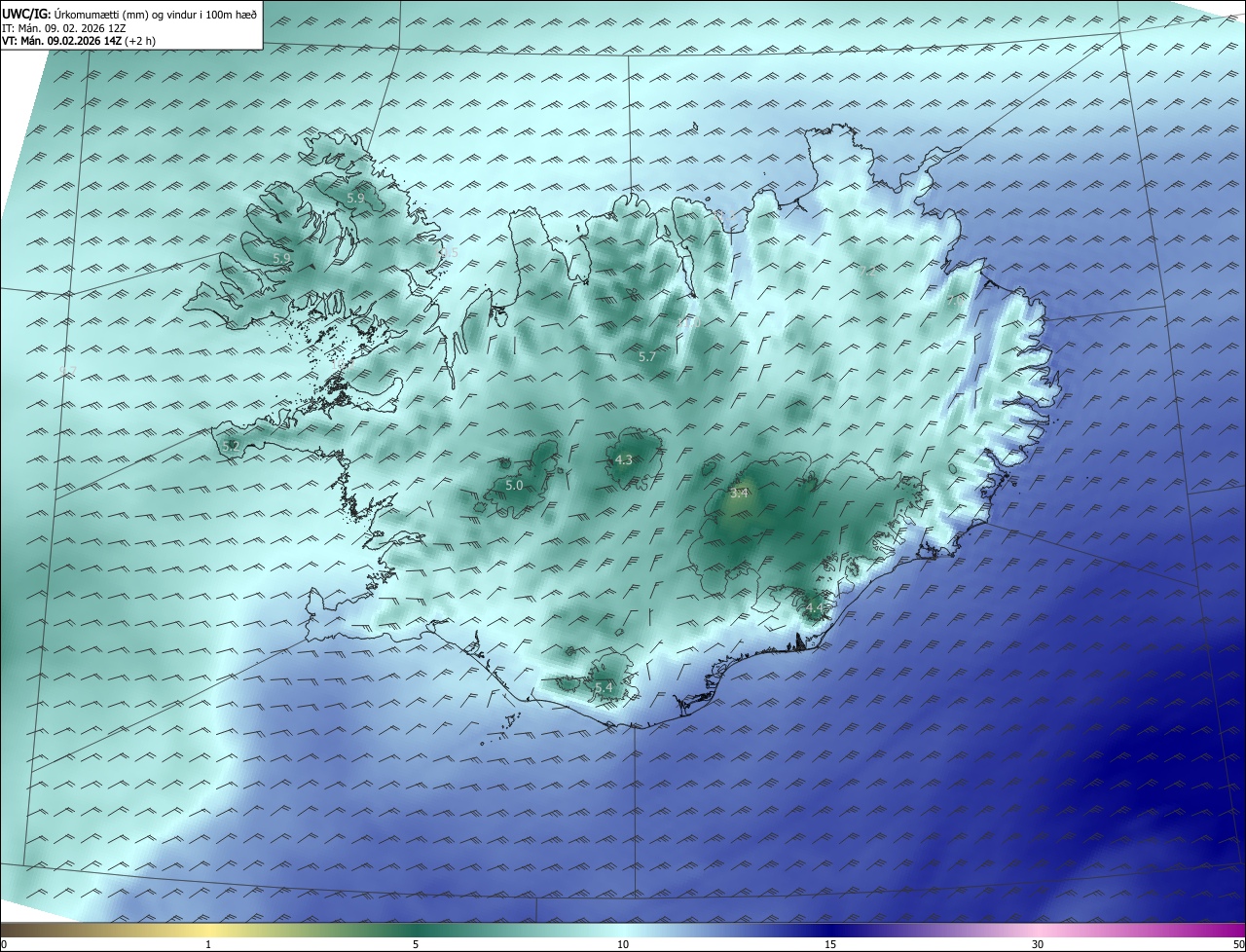1246x952 pixels.
Task: Click the colour scale tick label 50
Action: click(1238, 944)
